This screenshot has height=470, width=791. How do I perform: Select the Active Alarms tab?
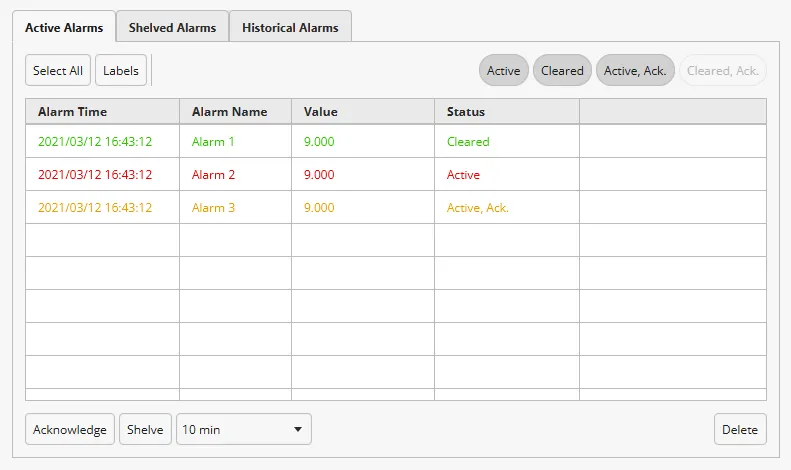coord(64,27)
